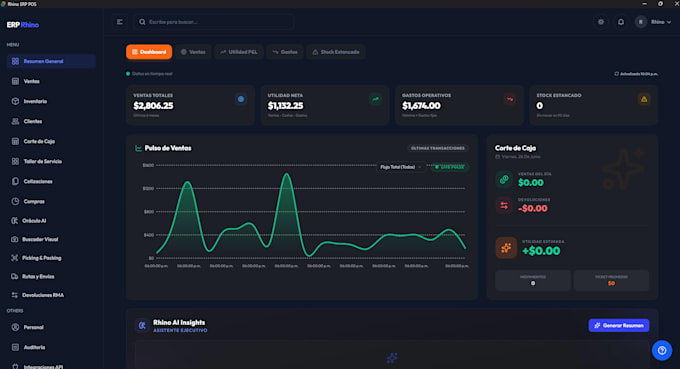Click the Stock Estancado warning icon
680x369 pixels.
pos(644,99)
